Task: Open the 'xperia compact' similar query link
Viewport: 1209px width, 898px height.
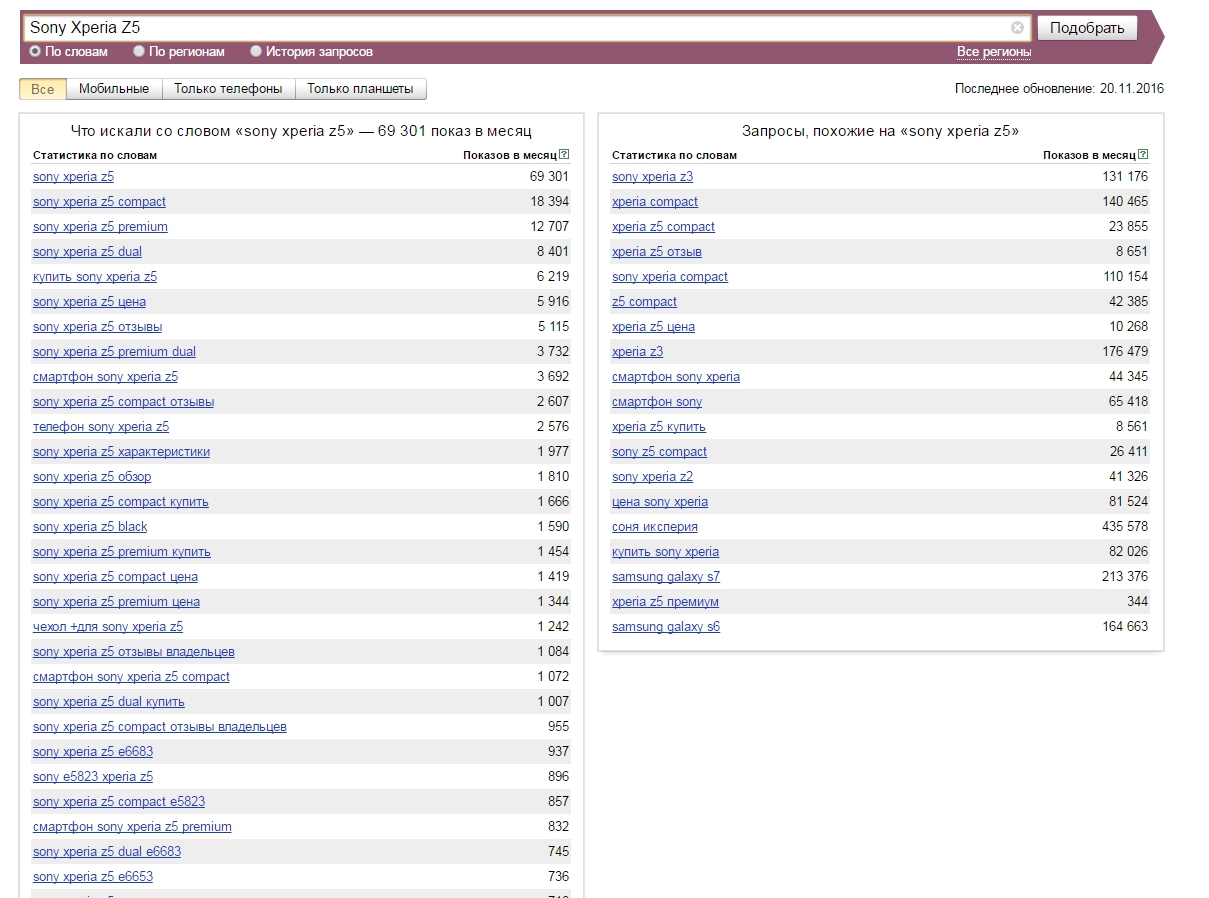Action: pos(655,202)
